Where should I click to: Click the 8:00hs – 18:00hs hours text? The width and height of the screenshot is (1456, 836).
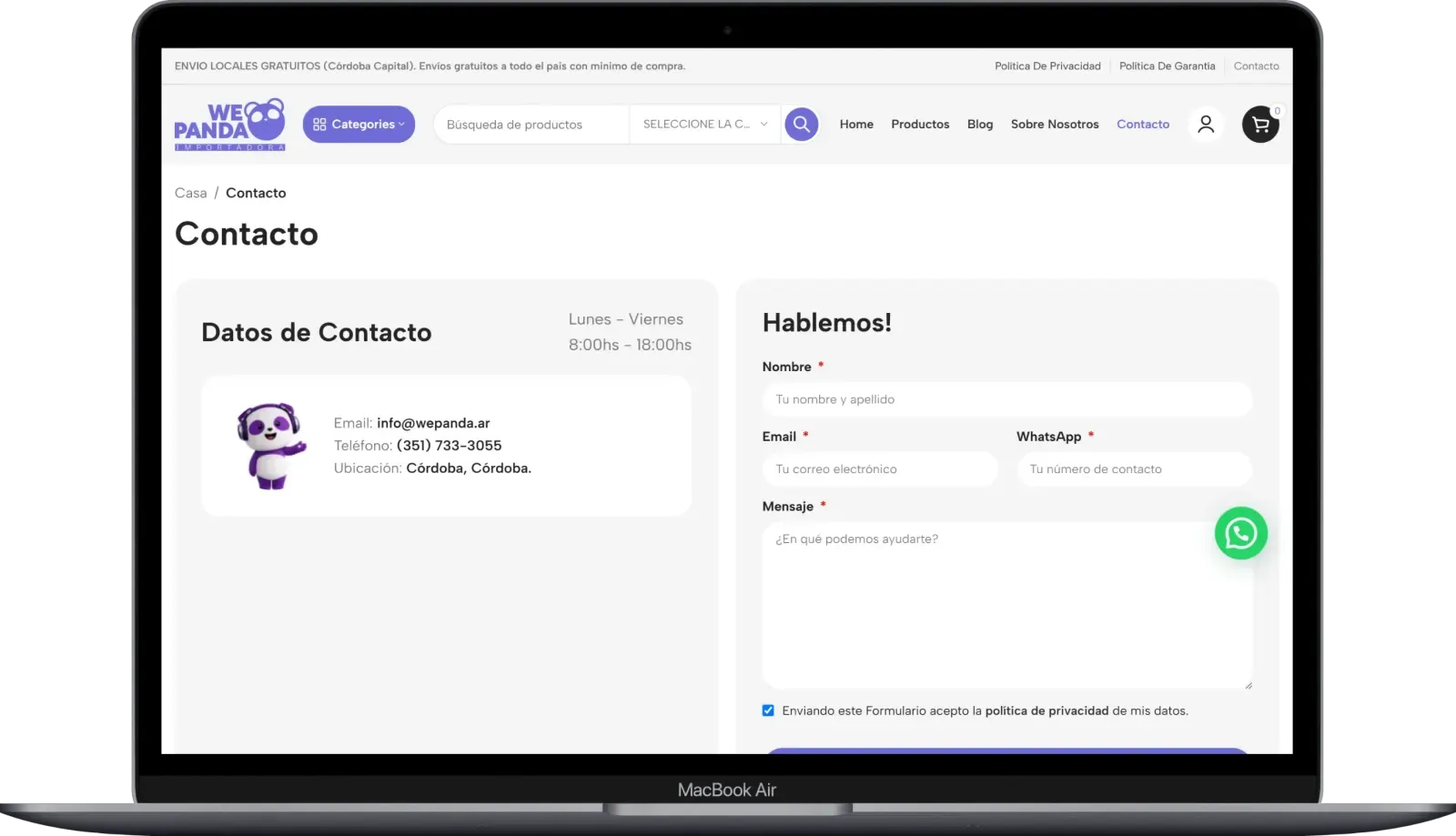[x=630, y=345]
